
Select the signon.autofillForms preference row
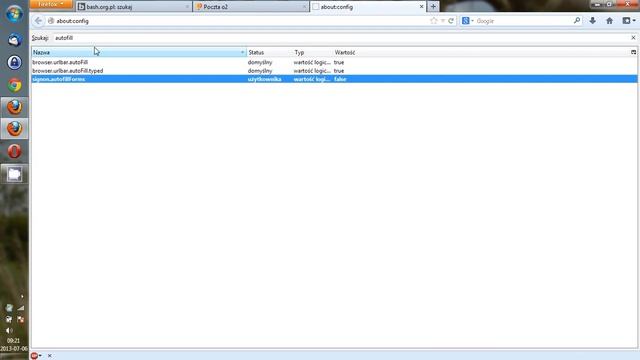[x=334, y=79]
